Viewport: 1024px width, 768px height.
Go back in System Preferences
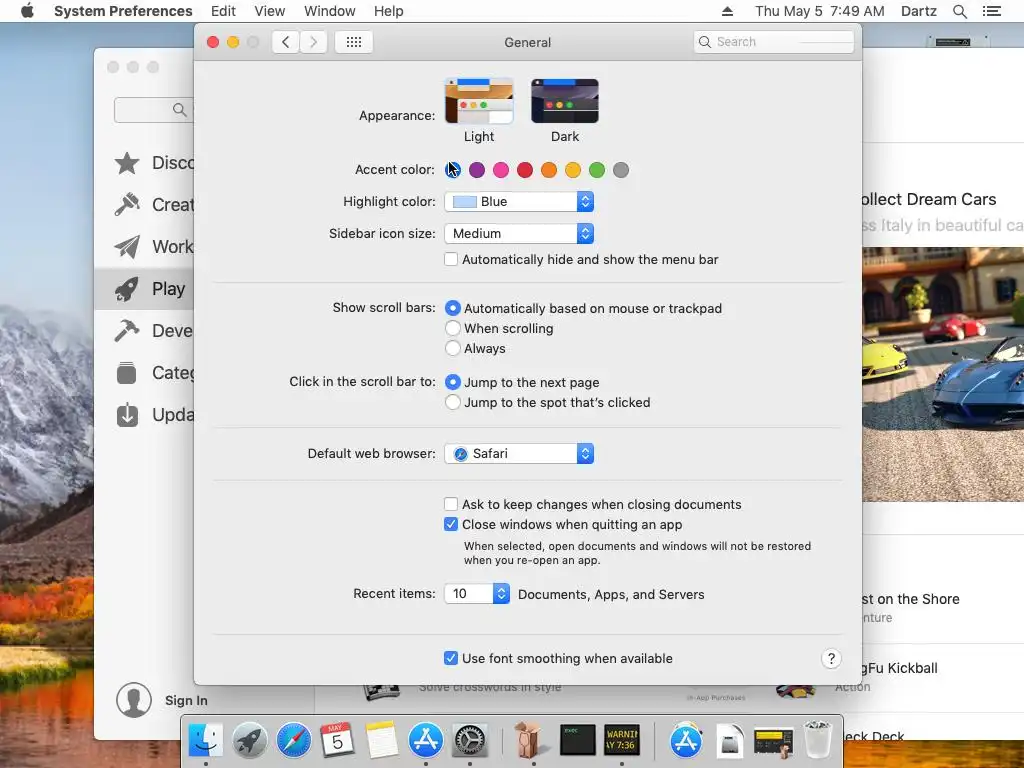285,42
